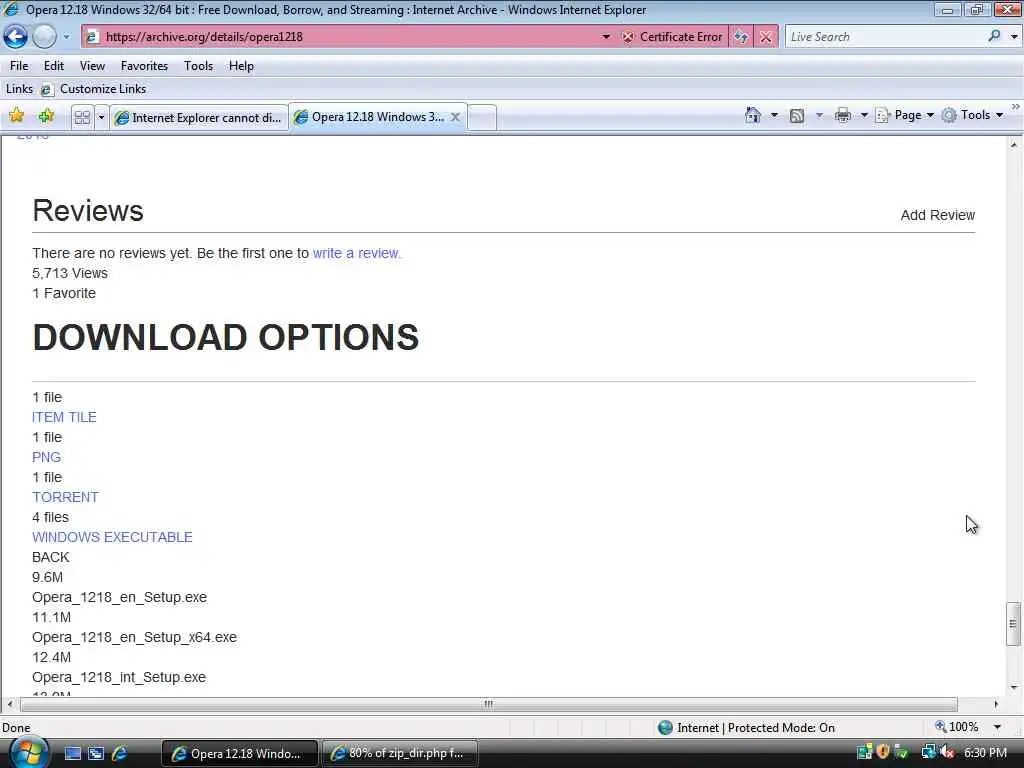Open the ITEM TILE download link
Screen dimensions: 1024x768
tap(64, 417)
